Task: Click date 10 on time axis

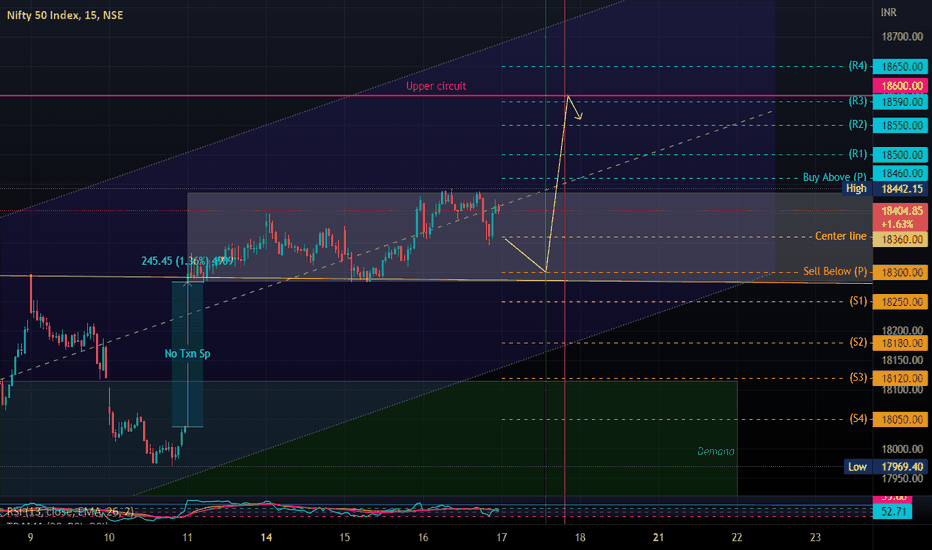Action: point(109,538)
